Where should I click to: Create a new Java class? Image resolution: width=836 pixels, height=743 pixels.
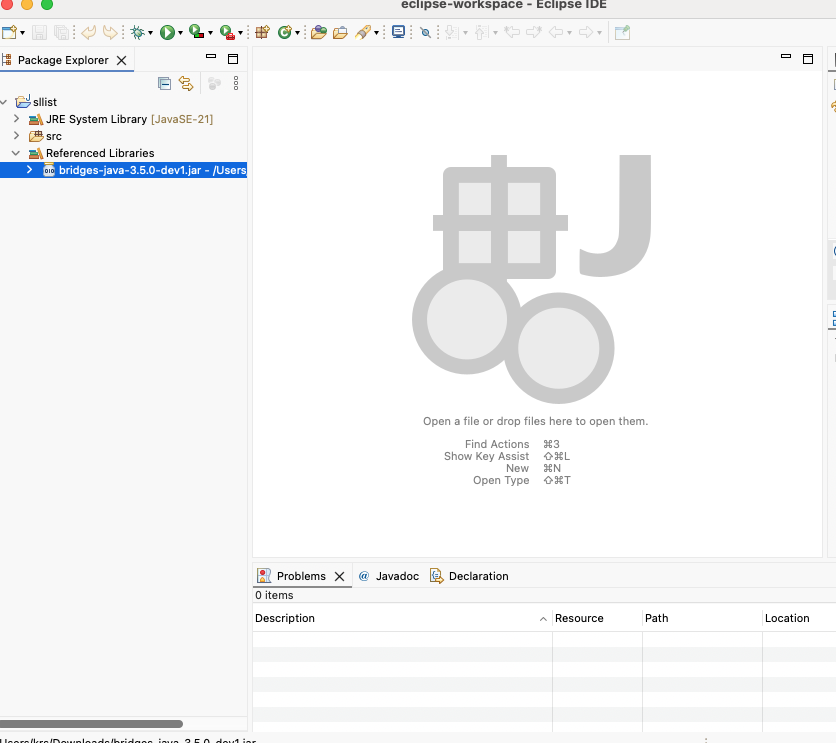coord(285,33)
